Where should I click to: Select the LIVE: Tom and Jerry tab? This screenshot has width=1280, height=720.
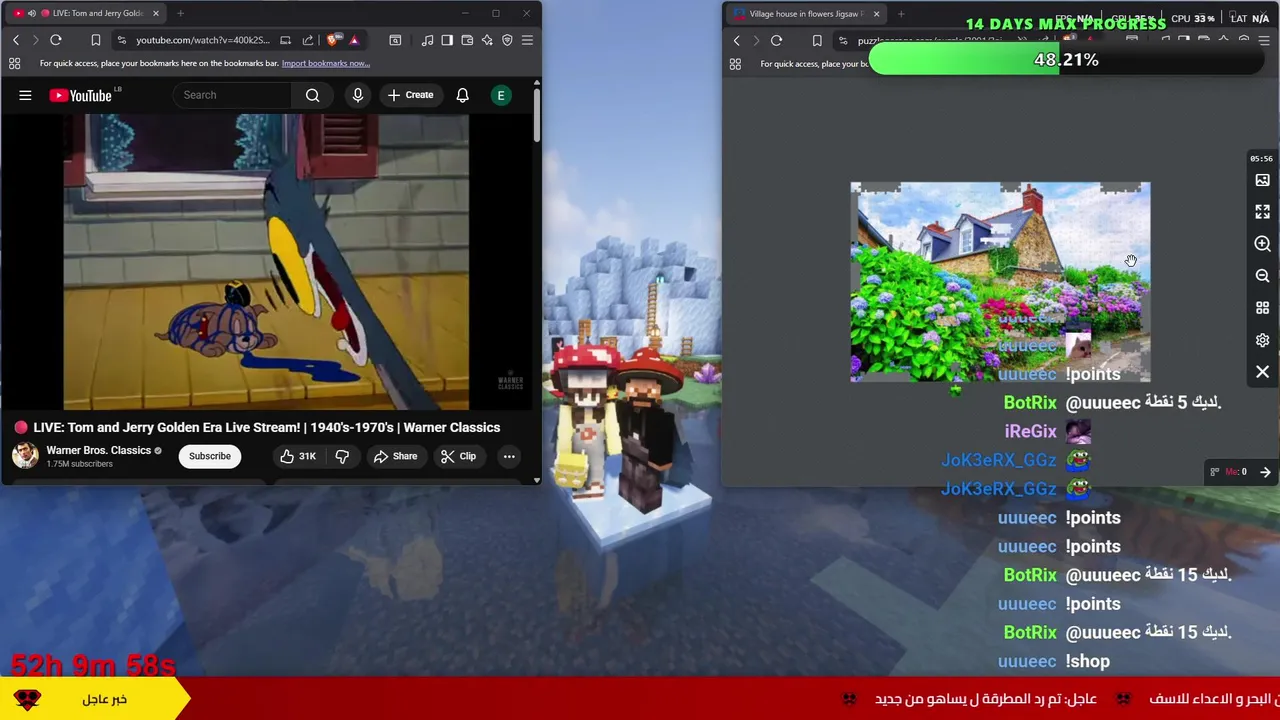tap(88, 13)
